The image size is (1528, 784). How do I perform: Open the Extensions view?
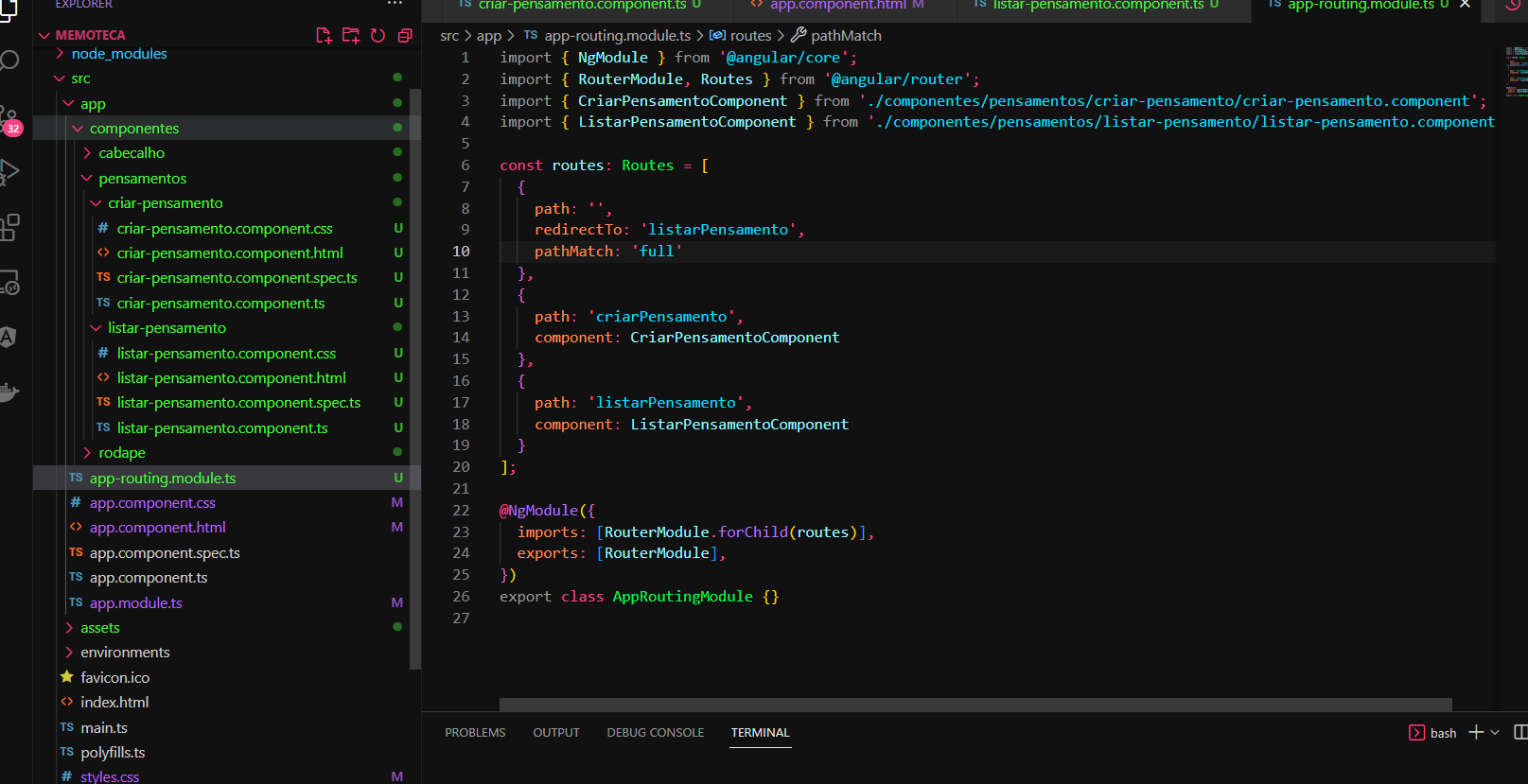click(x=9, y=227)
